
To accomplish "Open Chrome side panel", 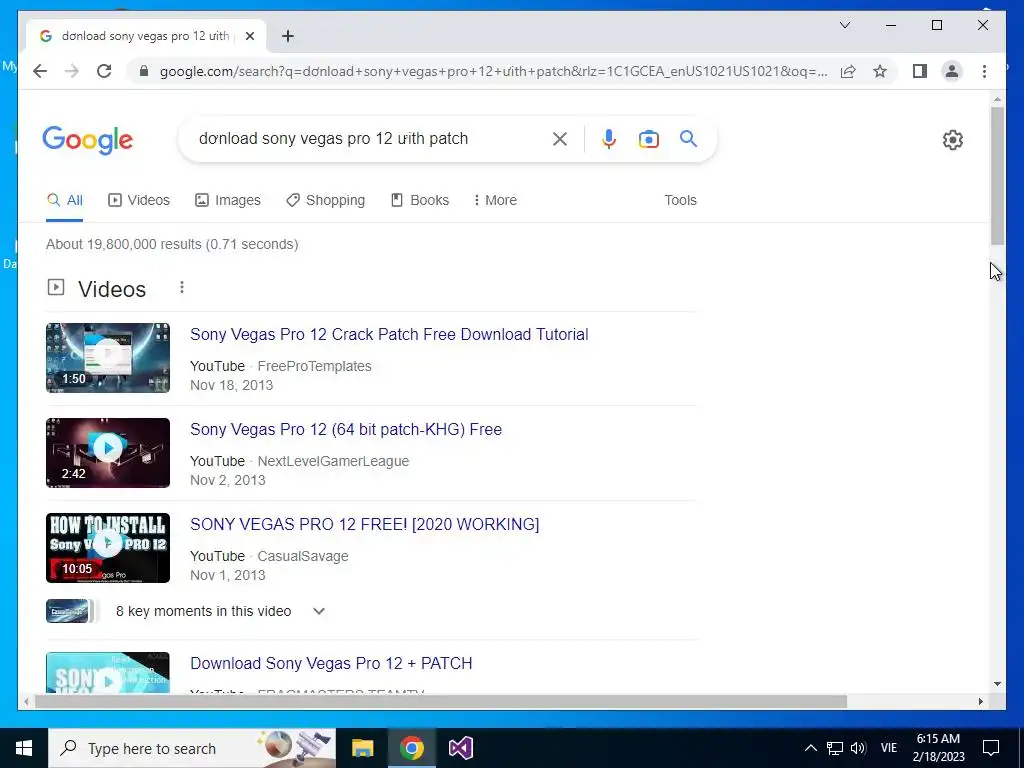I will tap(920, 71).
